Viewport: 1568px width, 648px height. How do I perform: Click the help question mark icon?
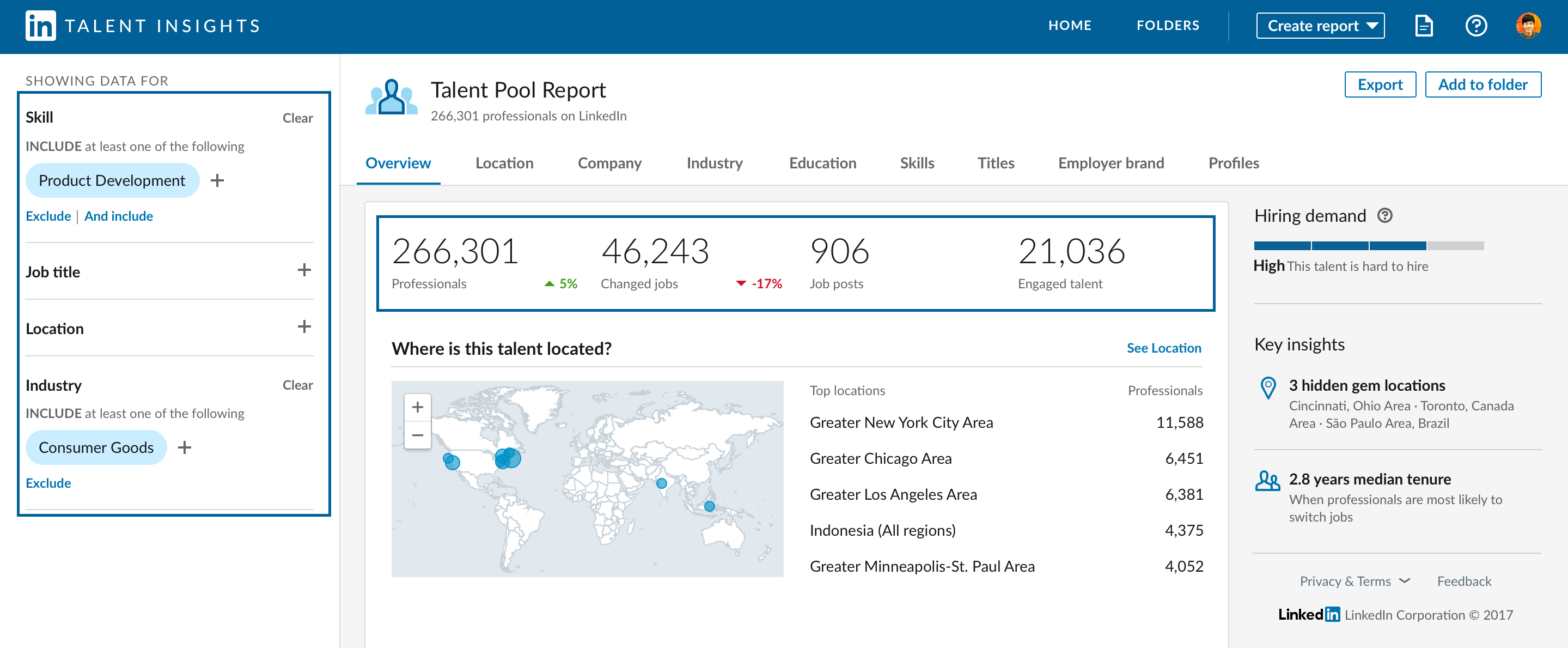[x=1475, y=26]
